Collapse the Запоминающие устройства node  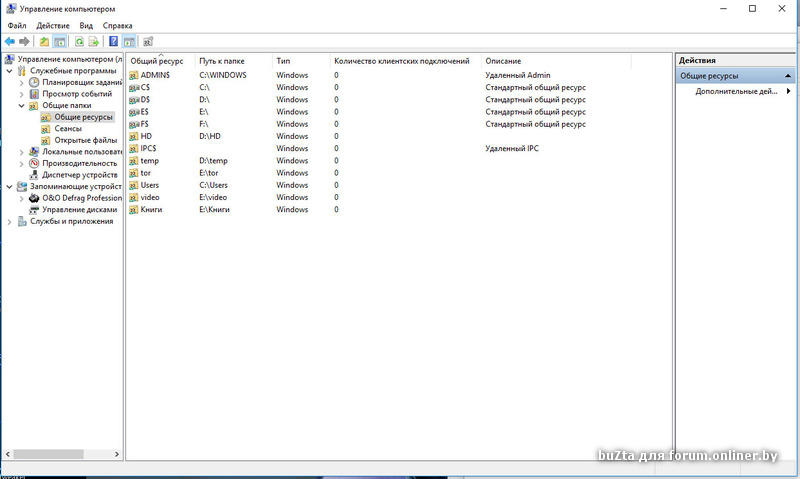coord(9,187)
